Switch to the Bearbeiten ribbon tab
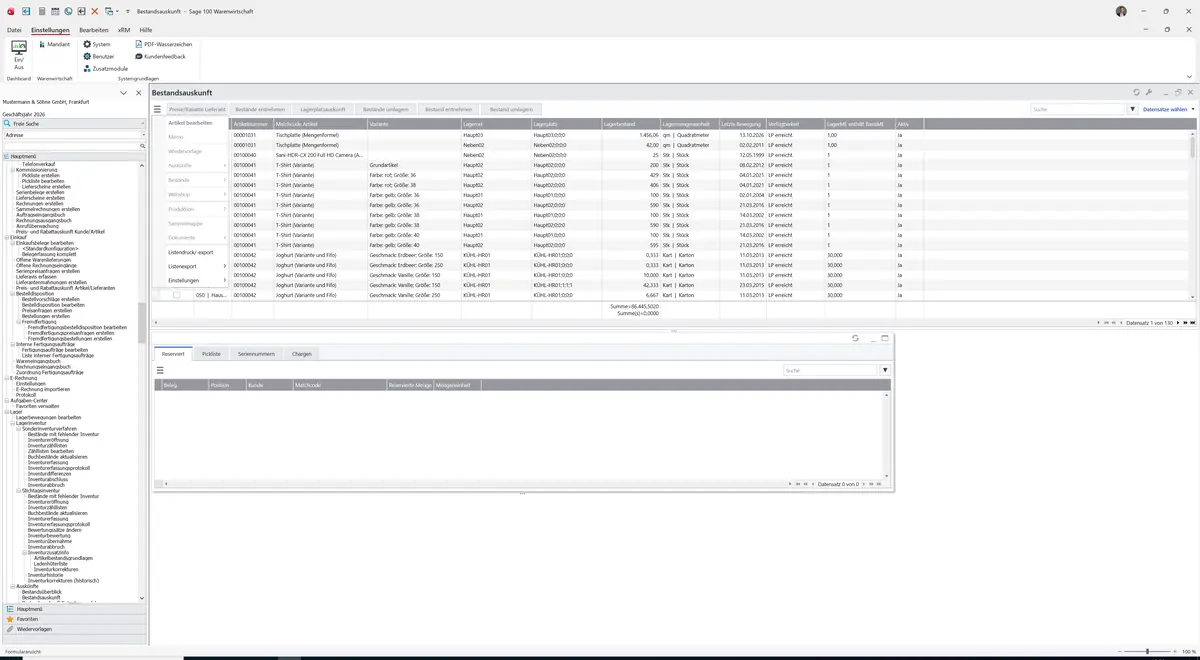 click(93, 30)
